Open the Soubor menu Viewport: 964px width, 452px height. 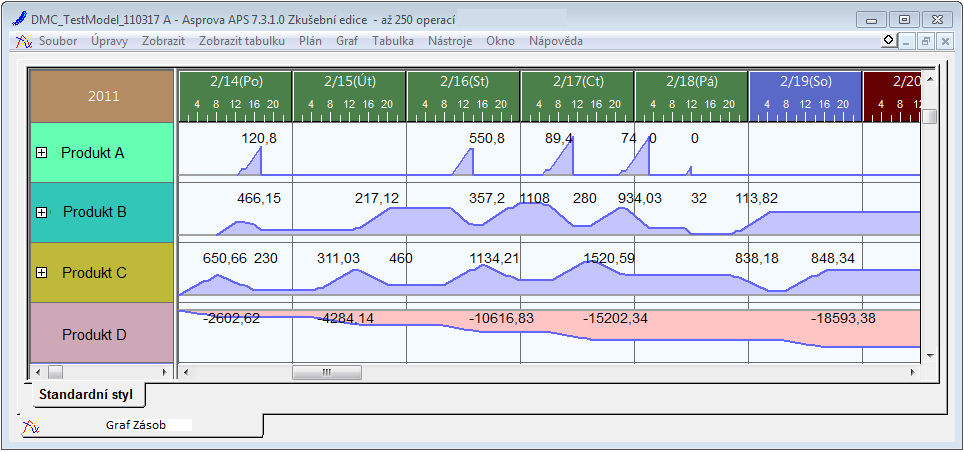(x=58, y=41)
